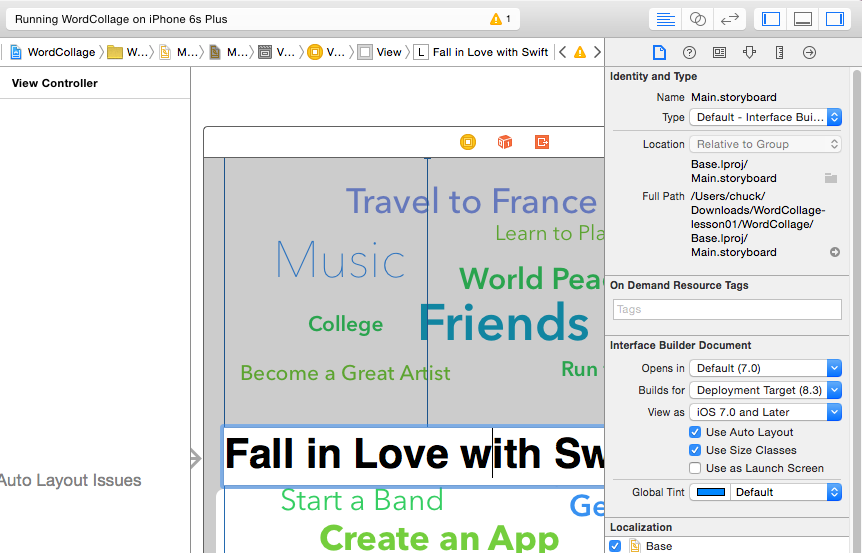Image resolution: width=862 pixels, height=553 pixels.
Task: Click the warning icon in status bar
Action: click(x=496, y=19)
